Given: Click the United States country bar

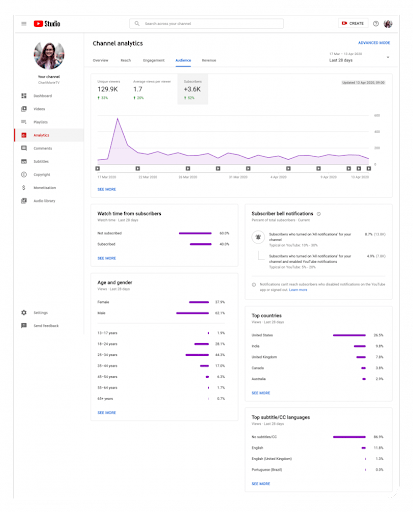Looking at the screenshot, I should point(349,335).
